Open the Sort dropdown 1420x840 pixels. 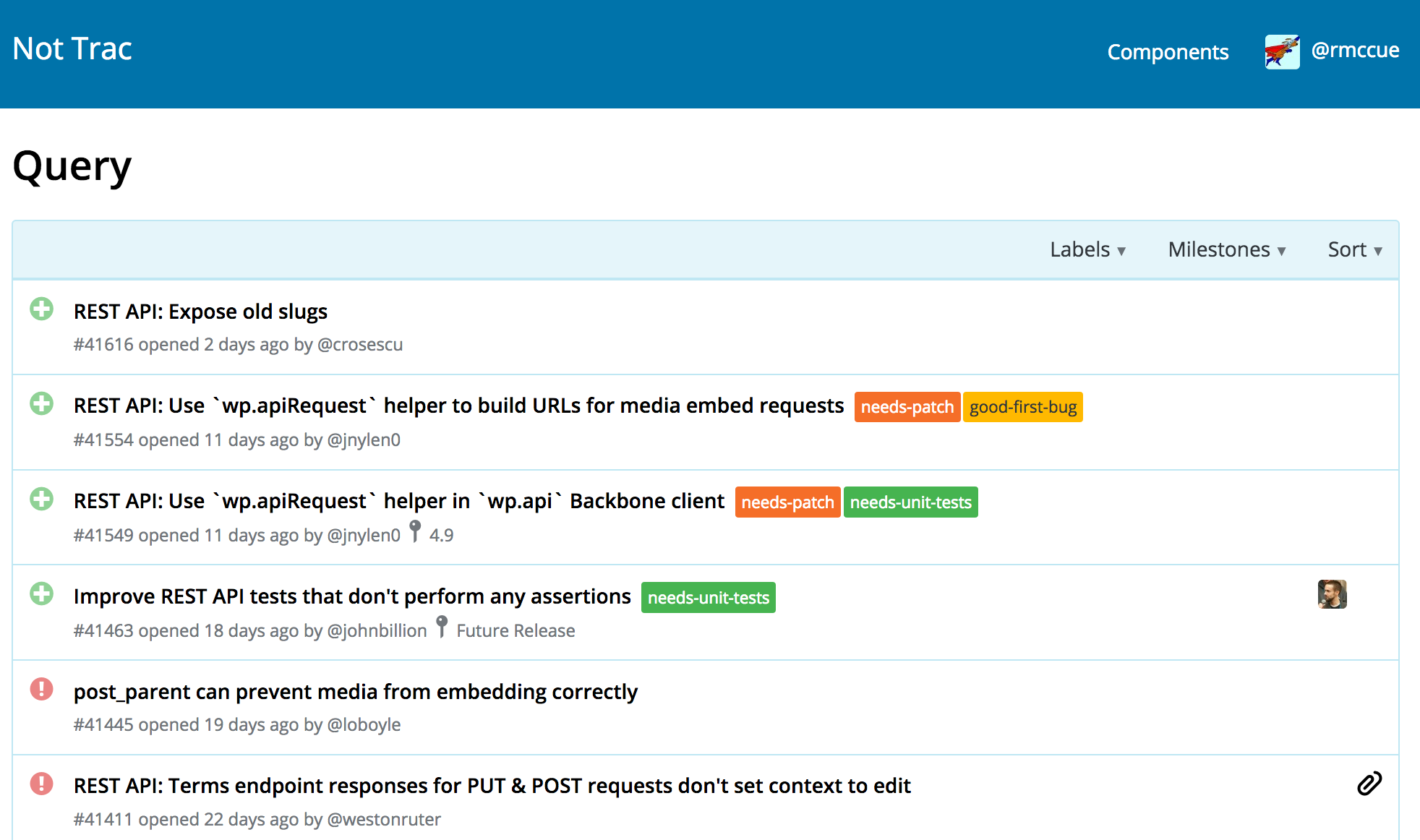[1355, 250]
